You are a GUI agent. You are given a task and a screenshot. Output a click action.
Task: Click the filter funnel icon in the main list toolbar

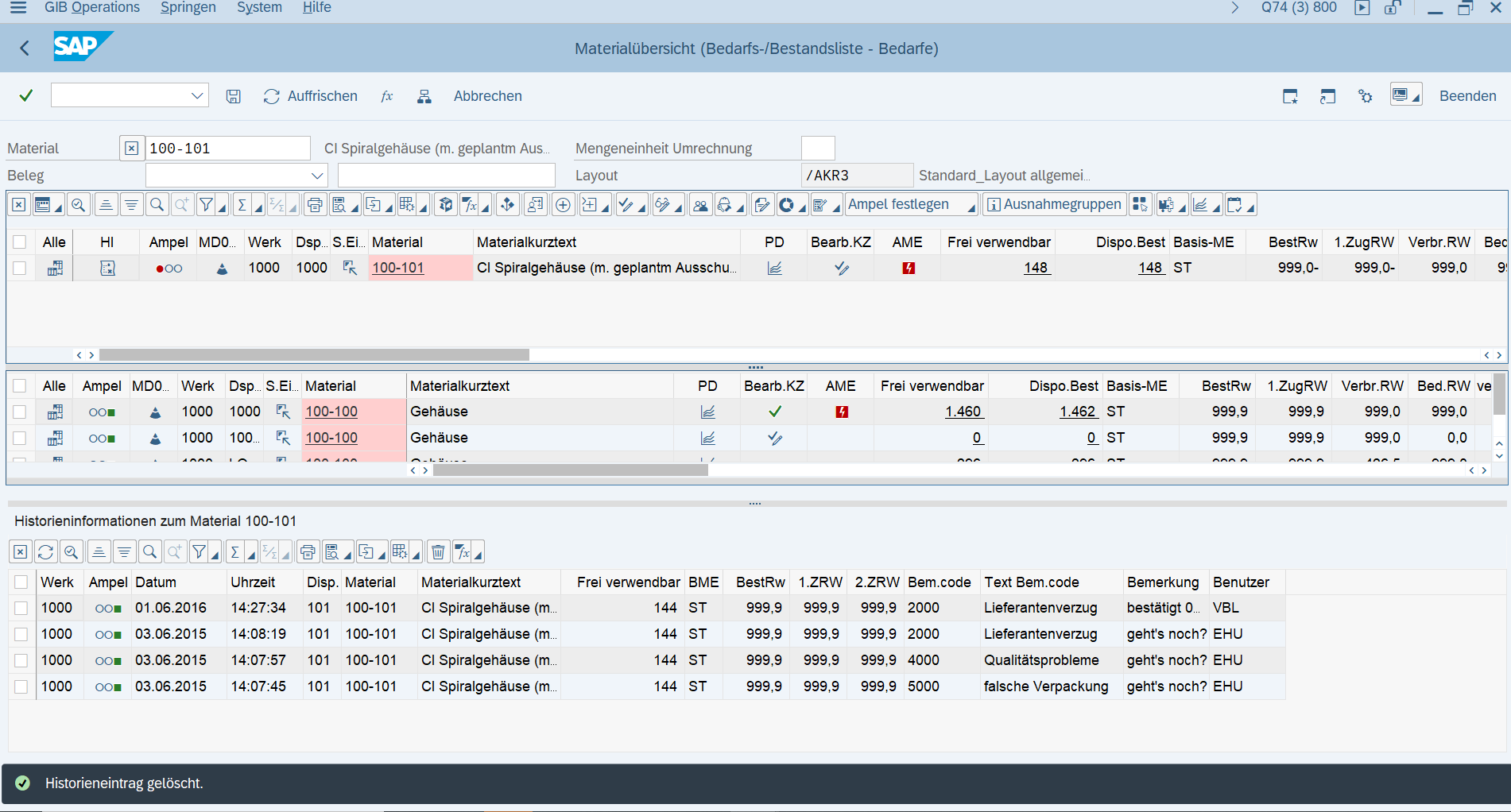click(207, 205)
